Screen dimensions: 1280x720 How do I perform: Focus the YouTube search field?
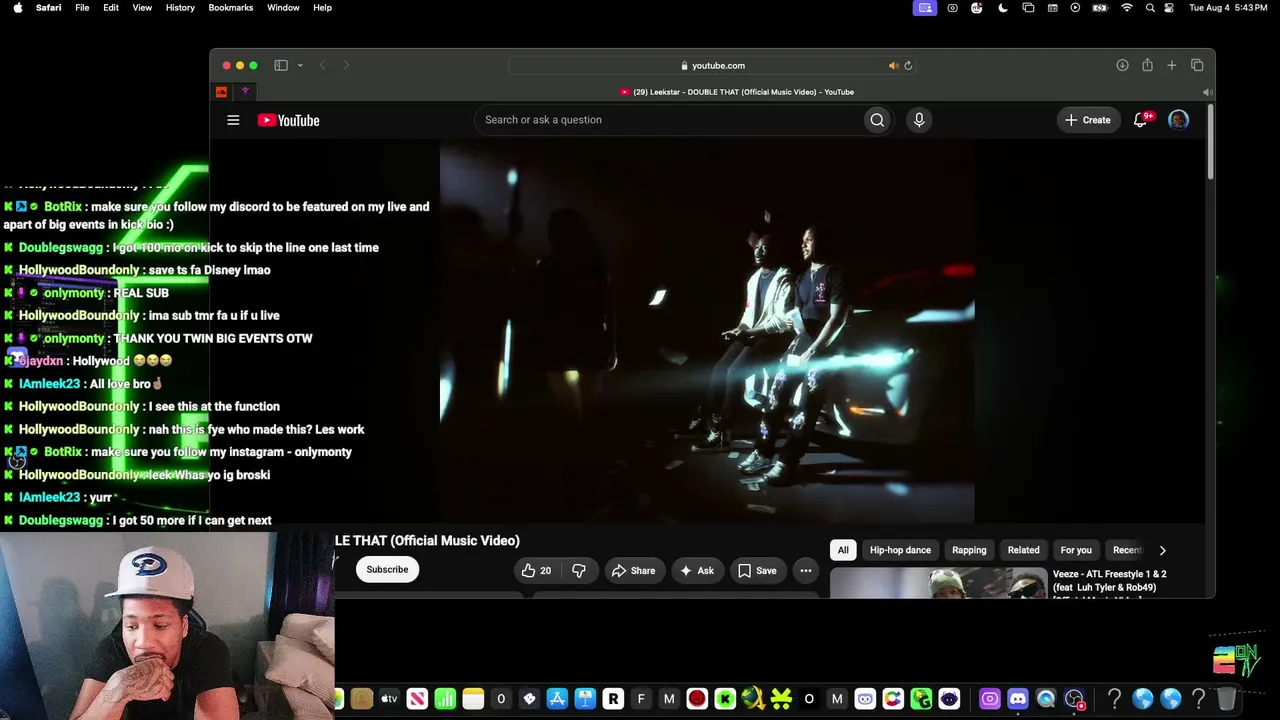coord(670,120)
